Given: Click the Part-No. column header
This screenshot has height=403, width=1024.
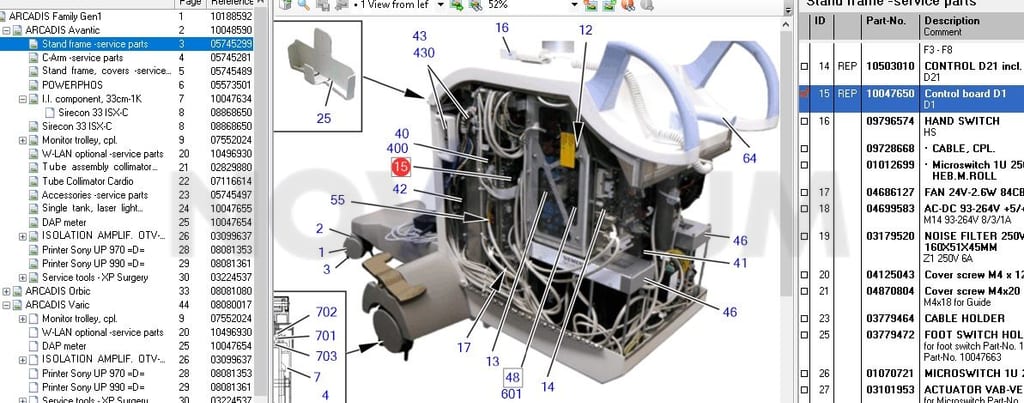Looking at the screenshot, I should point(886,20).
